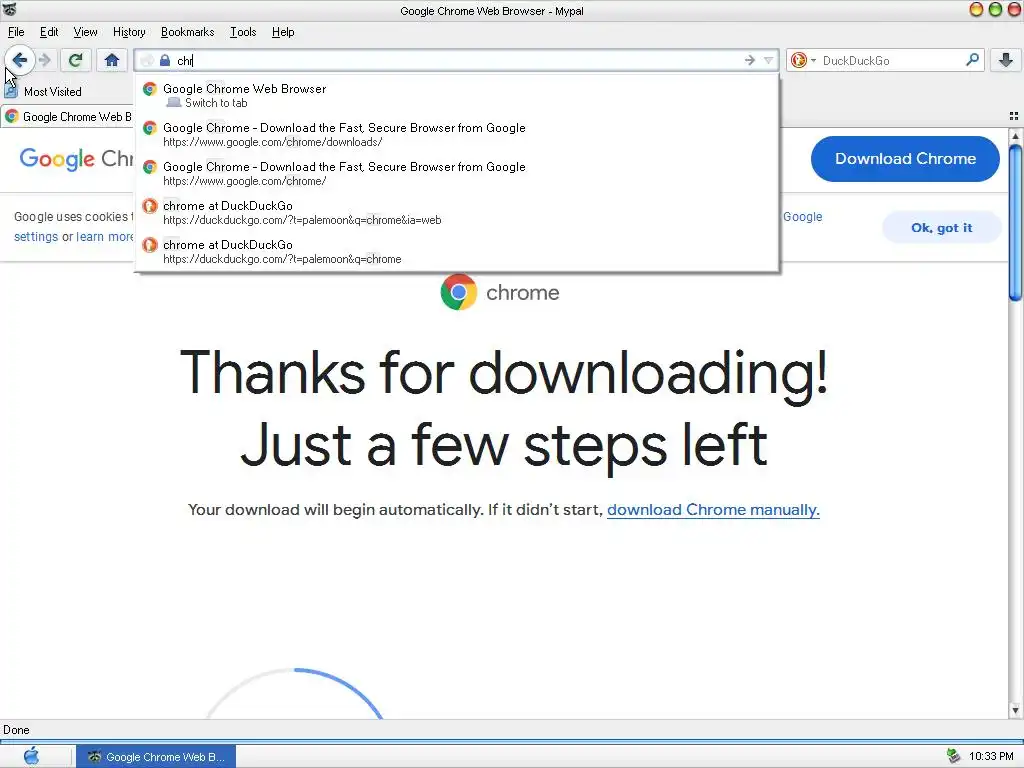
Task: Dismiss cookies with Ok, got it
Action: [x=941, y=228]
